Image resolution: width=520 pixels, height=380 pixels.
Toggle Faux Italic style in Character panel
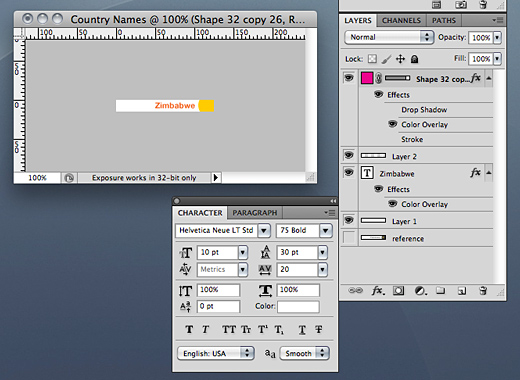pos(205,330)
